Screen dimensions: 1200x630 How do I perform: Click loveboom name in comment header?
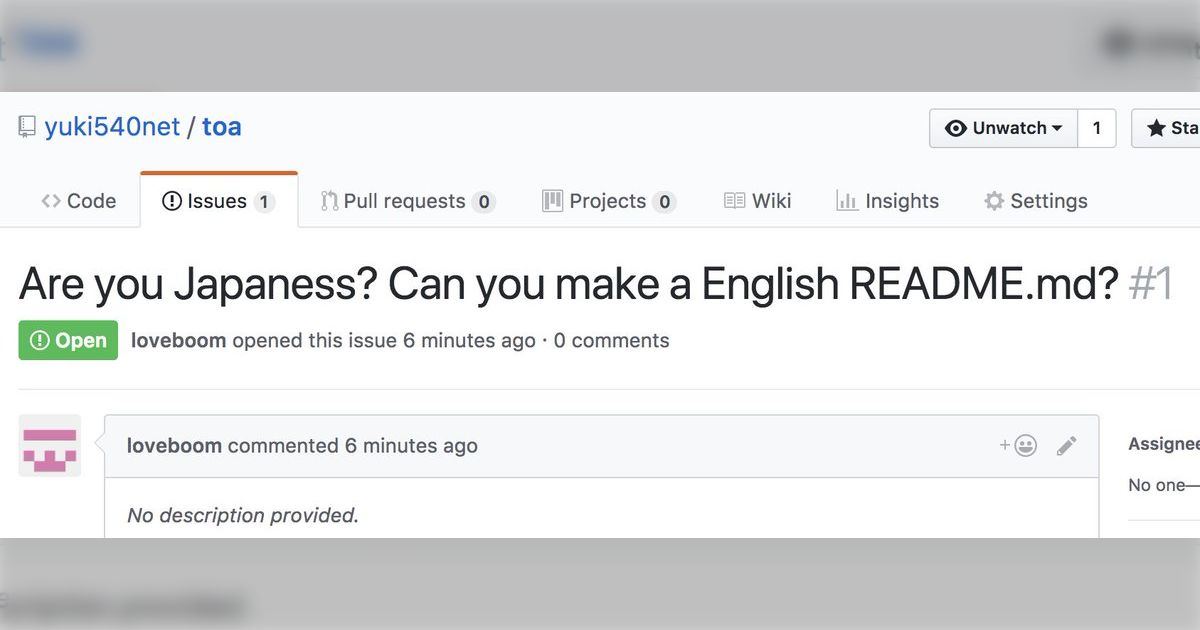point(174,446)
